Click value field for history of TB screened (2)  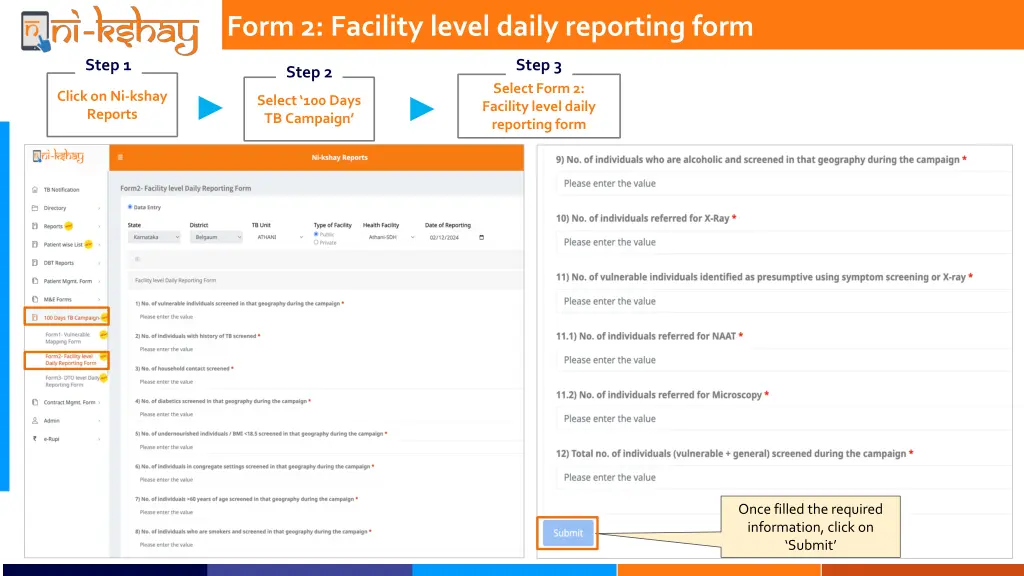pyautogui.click(x=328, y=349)
